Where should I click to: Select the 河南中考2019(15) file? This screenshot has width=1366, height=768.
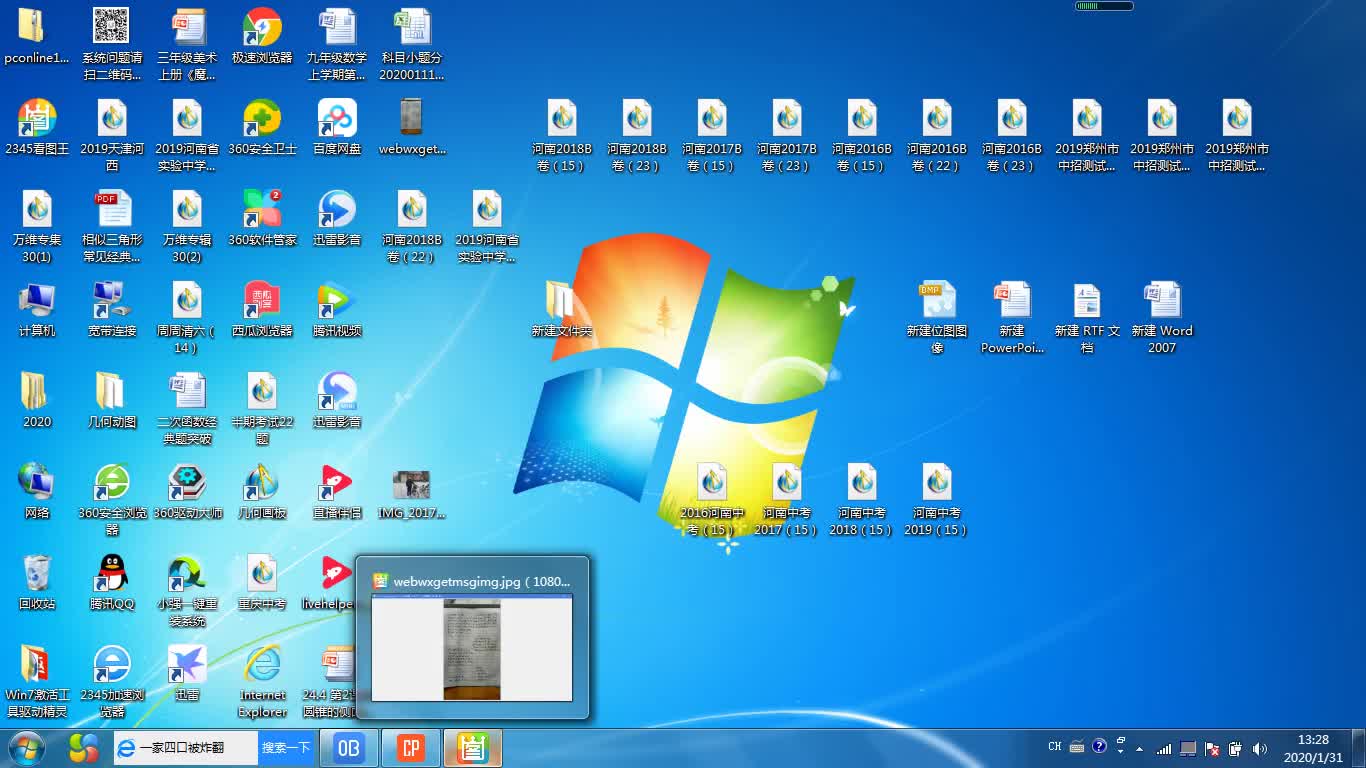pyautogui.click(x=937, y=499)
